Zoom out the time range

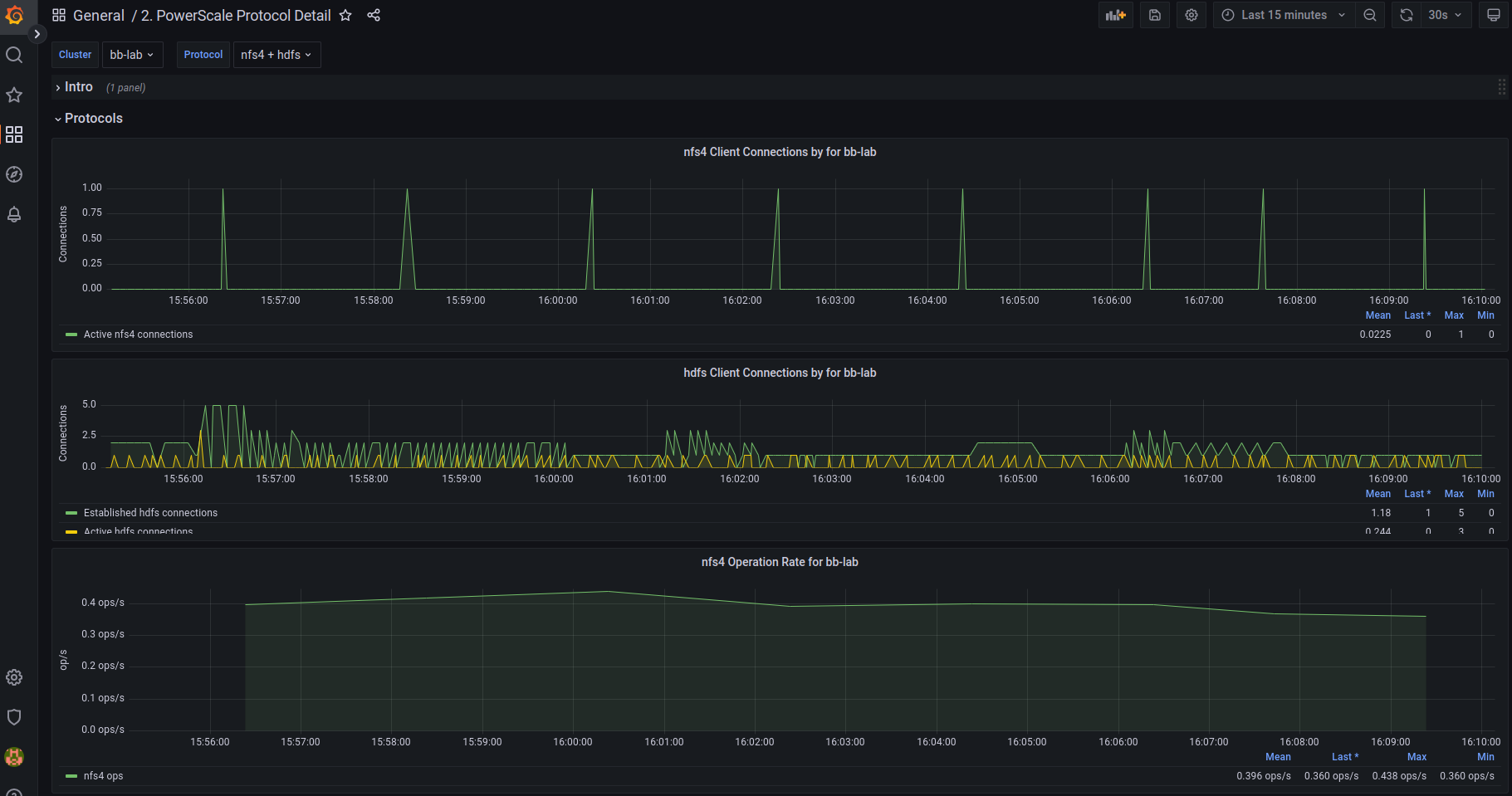click(x=1370, y=15)
